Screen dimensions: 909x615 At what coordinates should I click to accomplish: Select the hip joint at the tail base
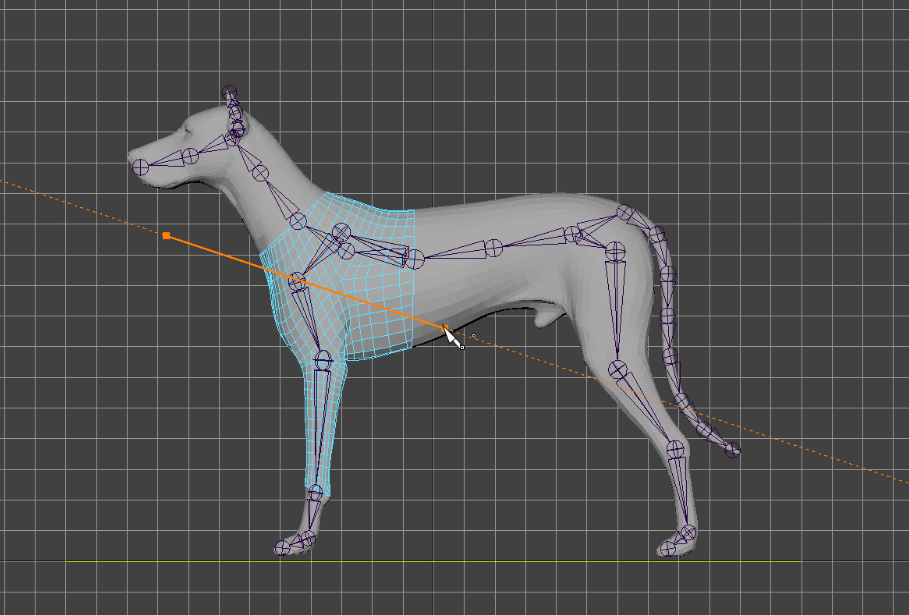(x=625, y=213)
